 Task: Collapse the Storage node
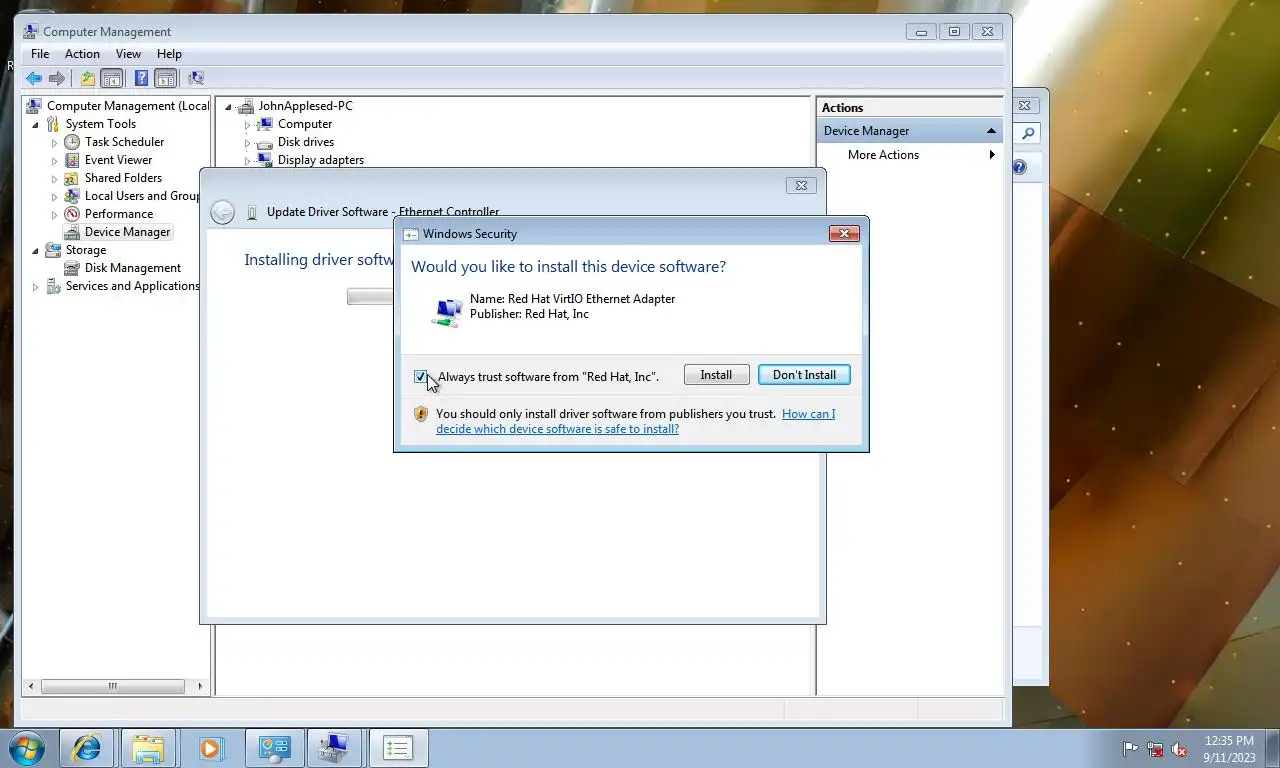[36, 250]
